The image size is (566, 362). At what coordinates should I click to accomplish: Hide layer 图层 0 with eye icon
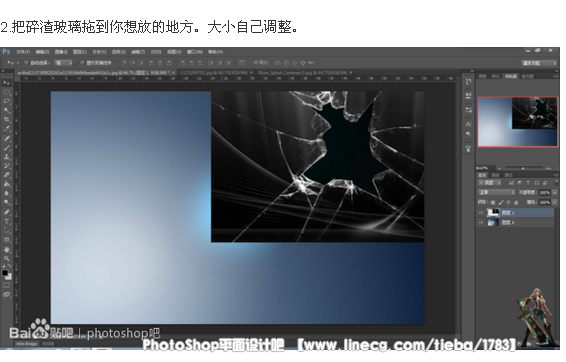481,223
